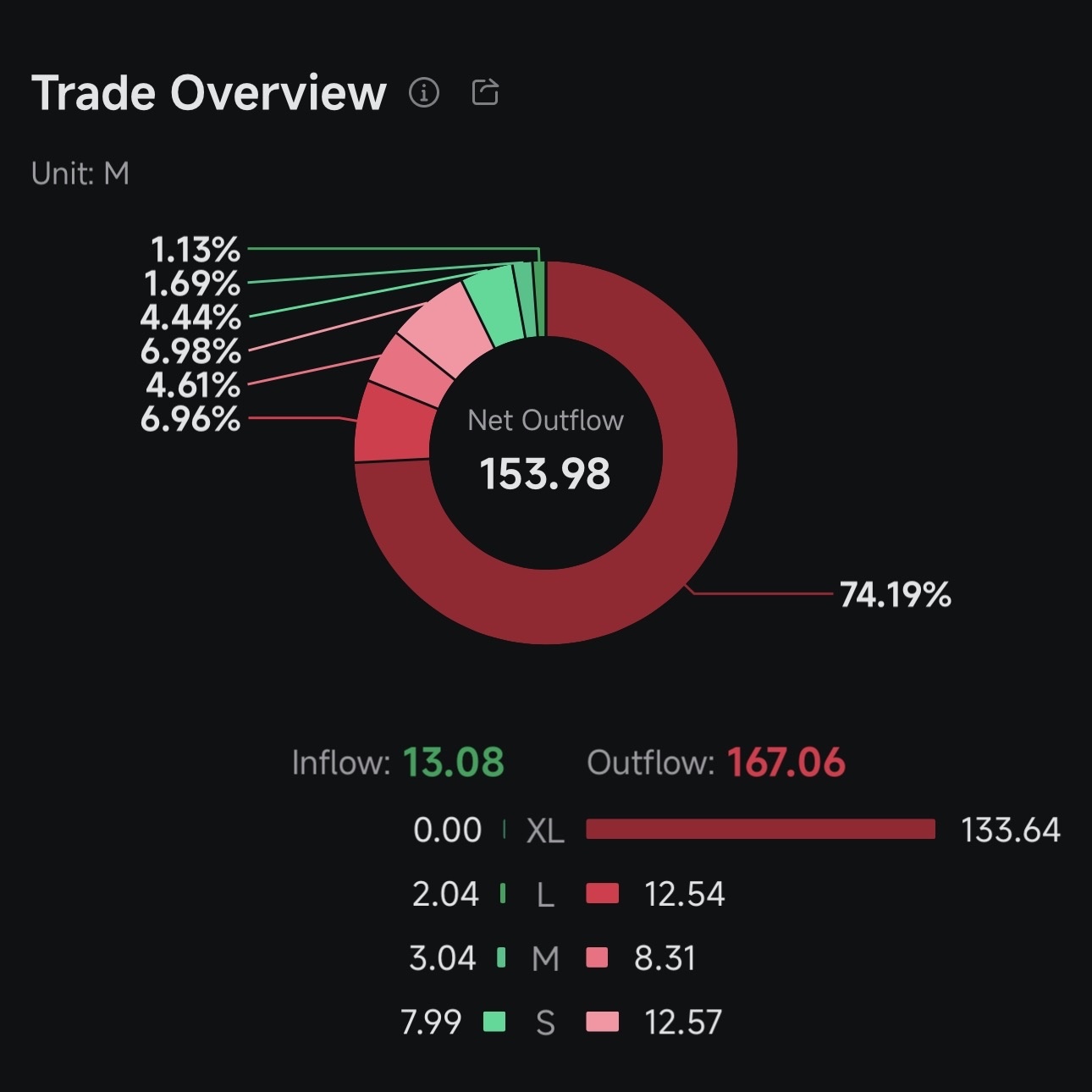
Task: Click the M inflow green bar
Action: [501, 958]
